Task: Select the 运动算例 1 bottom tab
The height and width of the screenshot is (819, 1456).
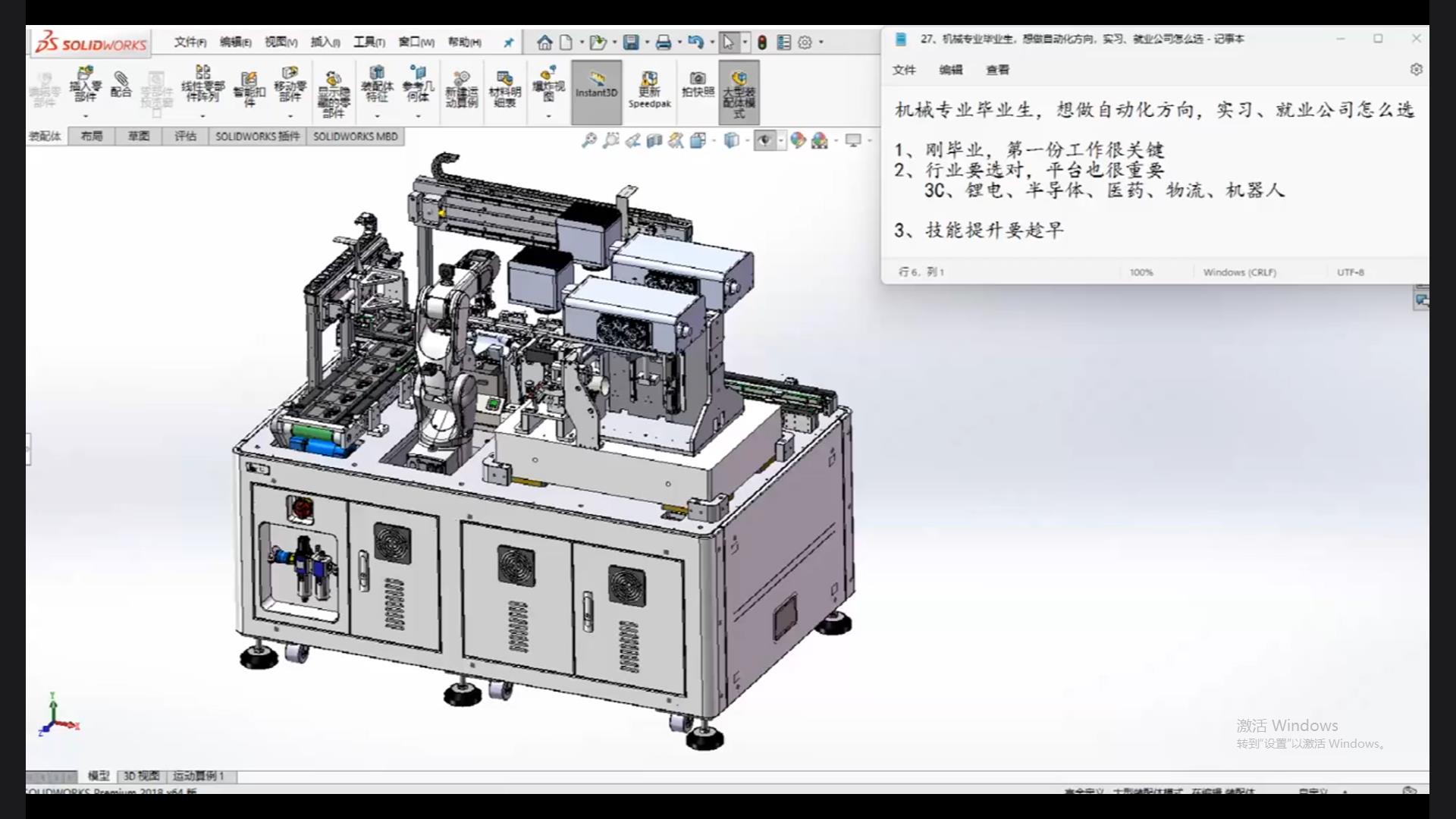Action: [x=199, y=776]
